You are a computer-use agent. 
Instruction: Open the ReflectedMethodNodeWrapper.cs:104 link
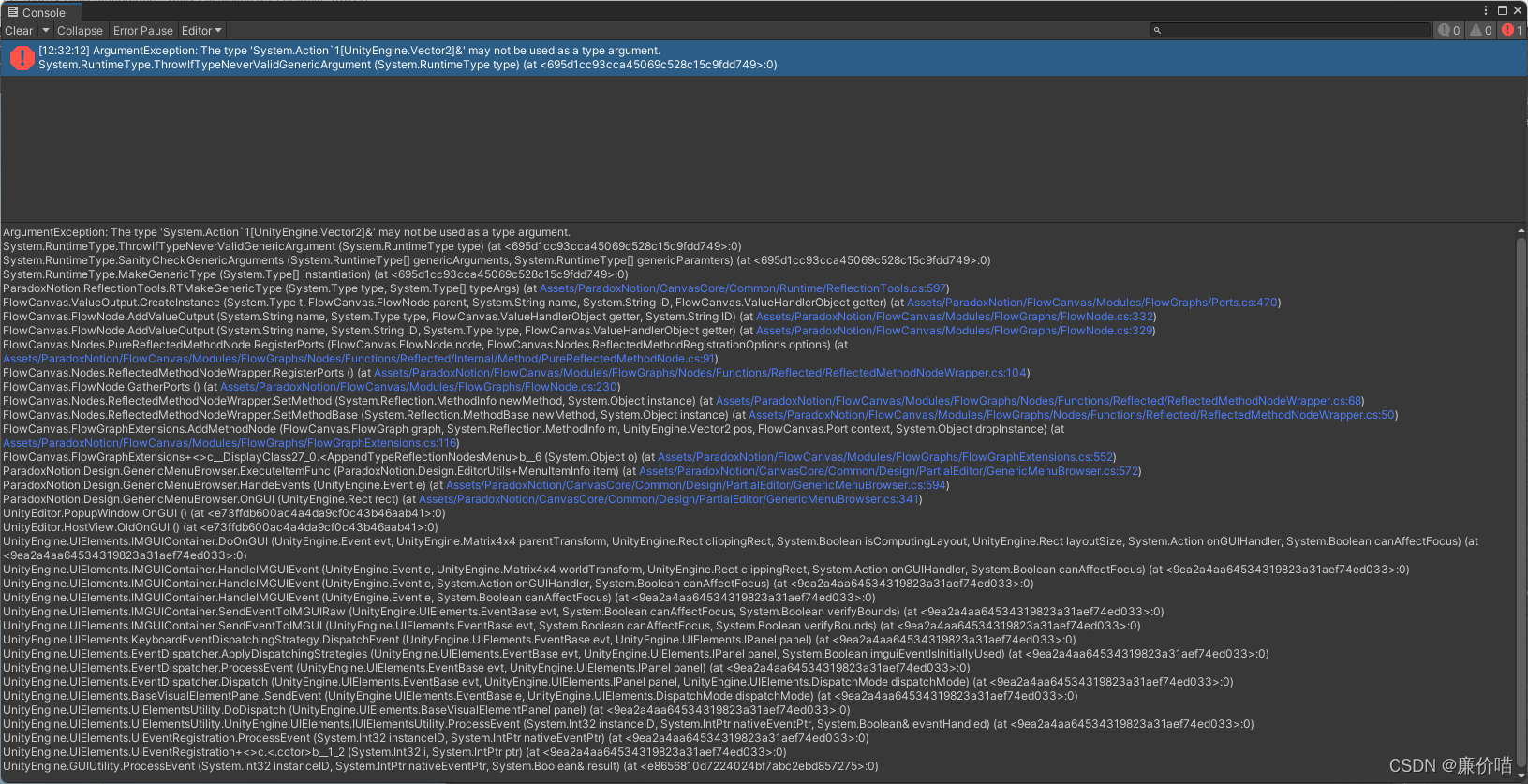pyautogui.click(x=701, y=373)
